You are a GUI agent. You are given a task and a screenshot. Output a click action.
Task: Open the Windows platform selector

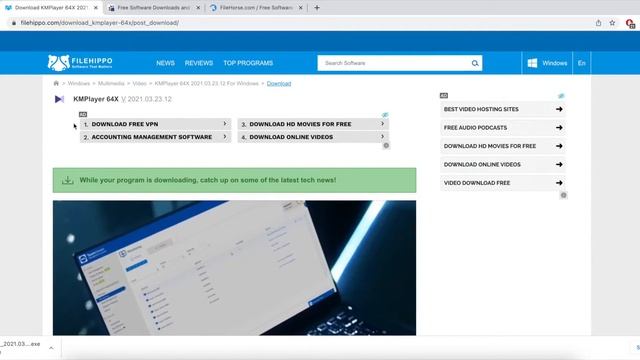coord(547,63)
